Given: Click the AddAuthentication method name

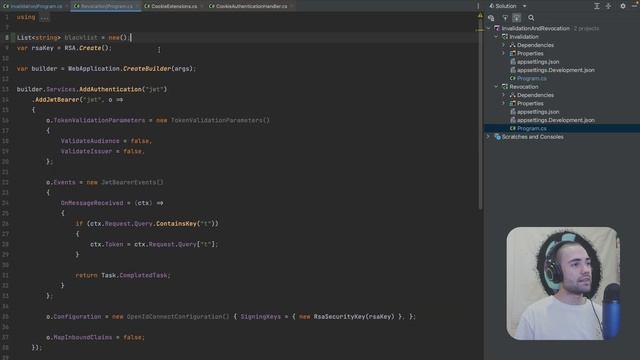Looking at the screenshot, I should pos(110,89).
